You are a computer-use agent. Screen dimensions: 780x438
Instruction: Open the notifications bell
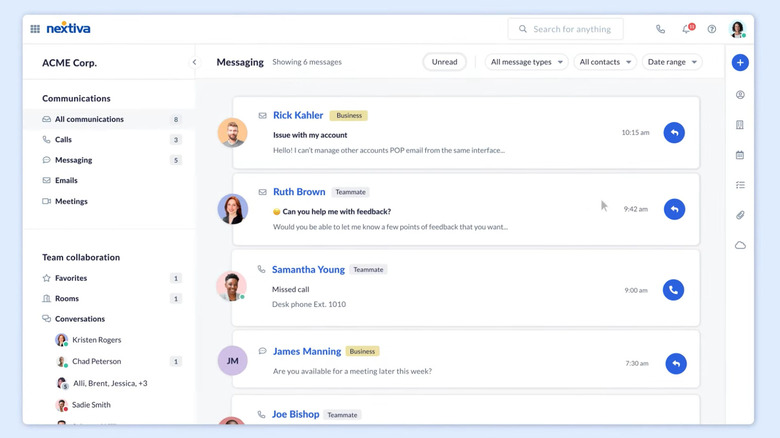[686, 29]
